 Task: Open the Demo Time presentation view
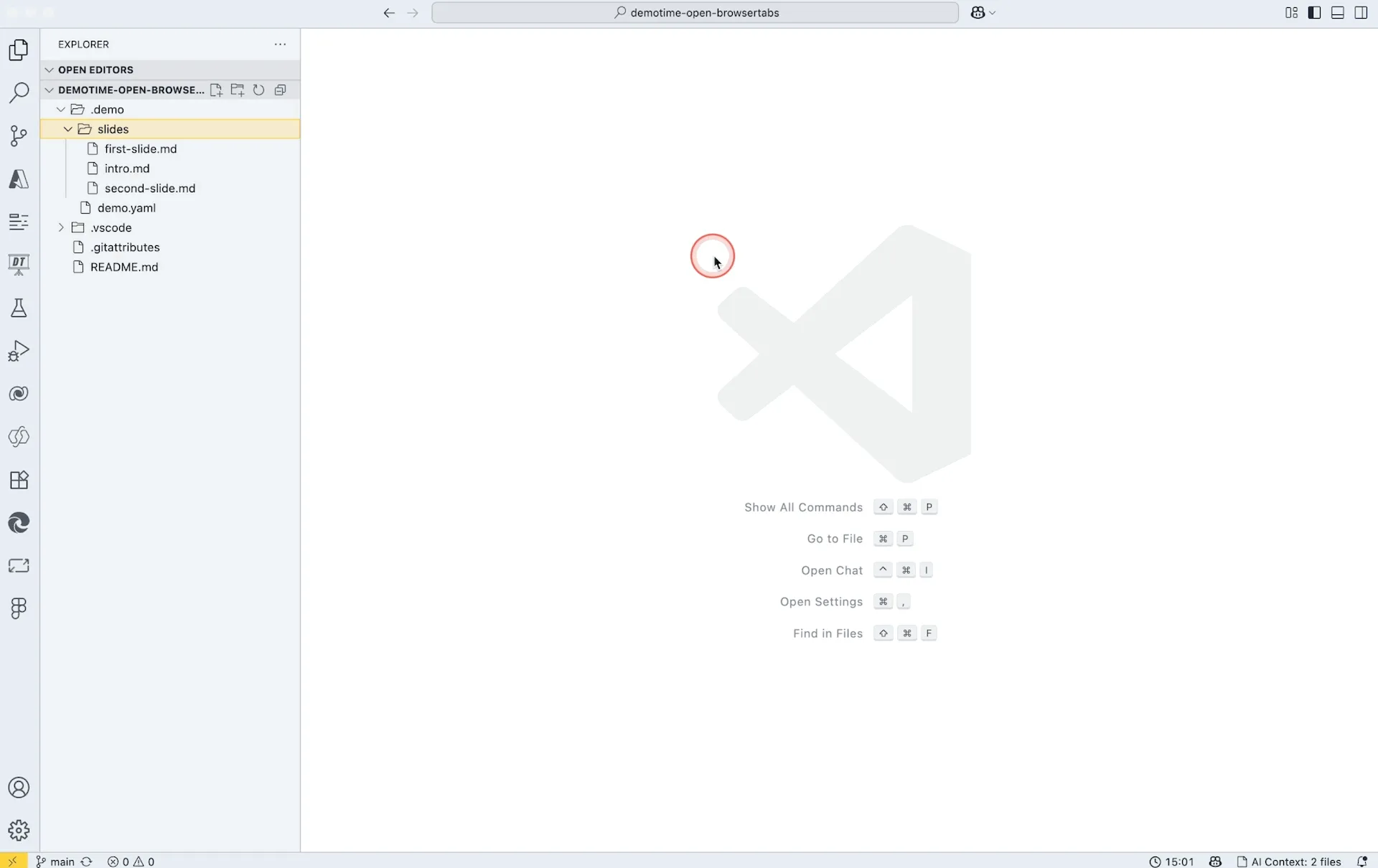click(19, 265)
